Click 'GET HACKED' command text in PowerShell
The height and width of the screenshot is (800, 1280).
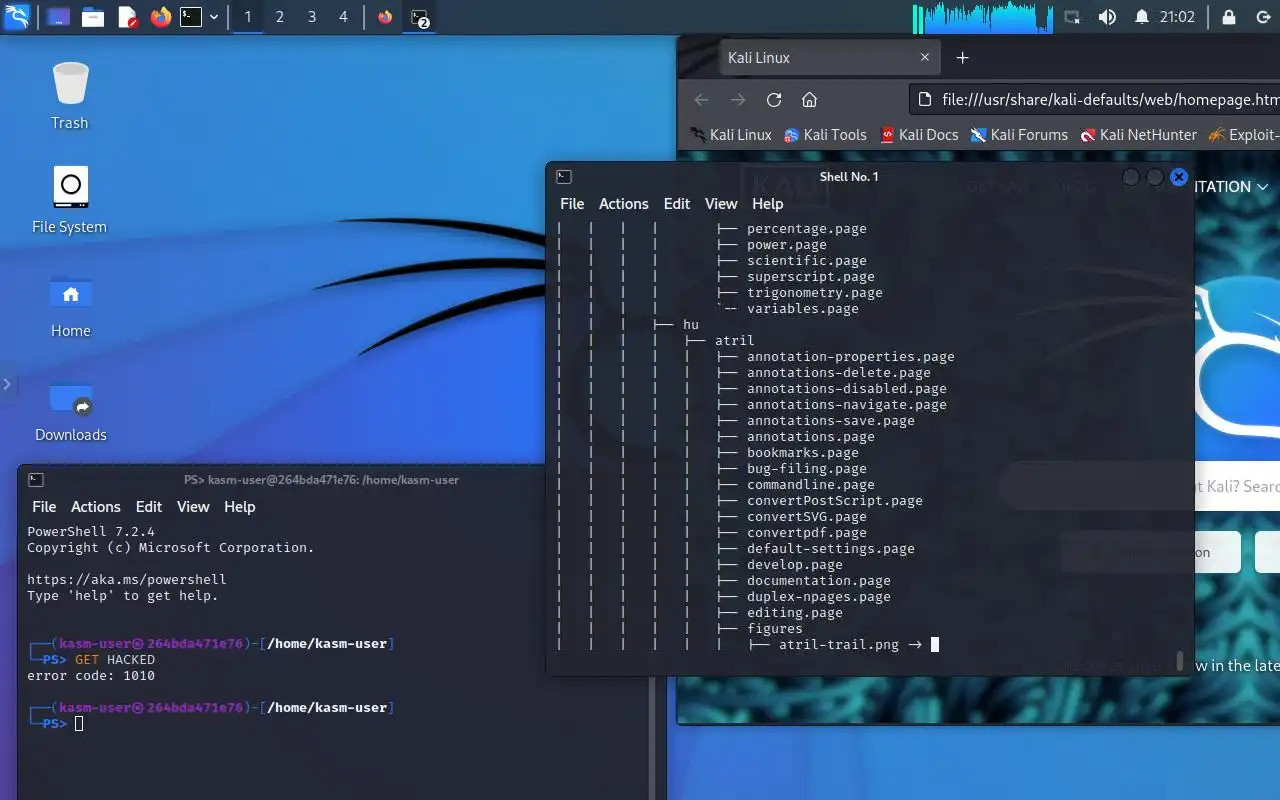(115, 659)
